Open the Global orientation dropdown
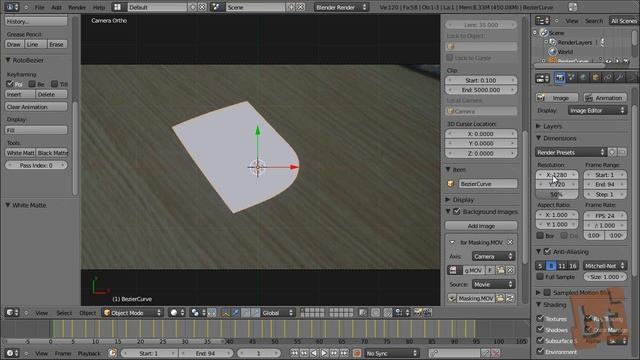Image resolution: width=640 pixels, height=360 pixels. pos(278,313)
